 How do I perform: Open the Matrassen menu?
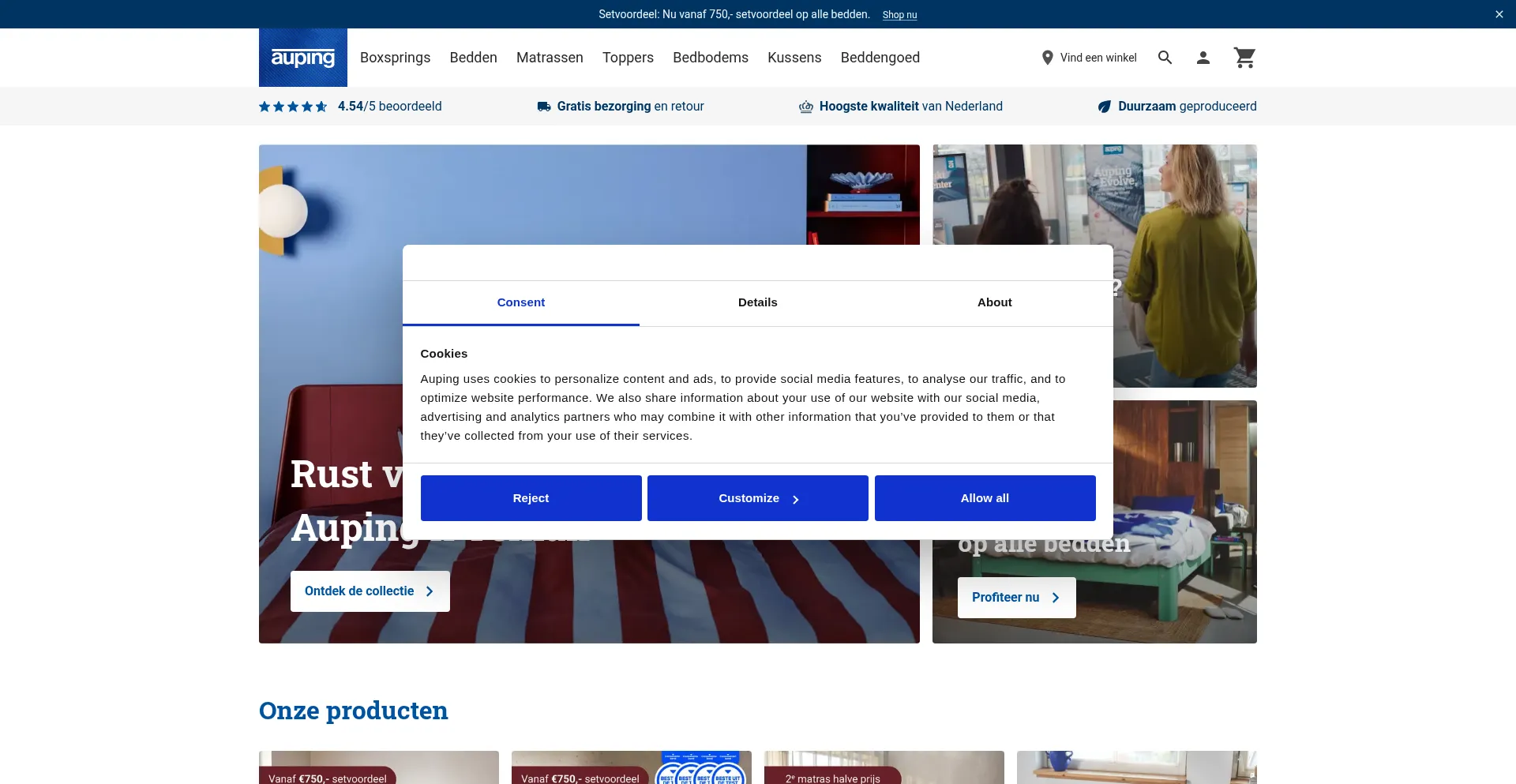(x=550, y=58)
